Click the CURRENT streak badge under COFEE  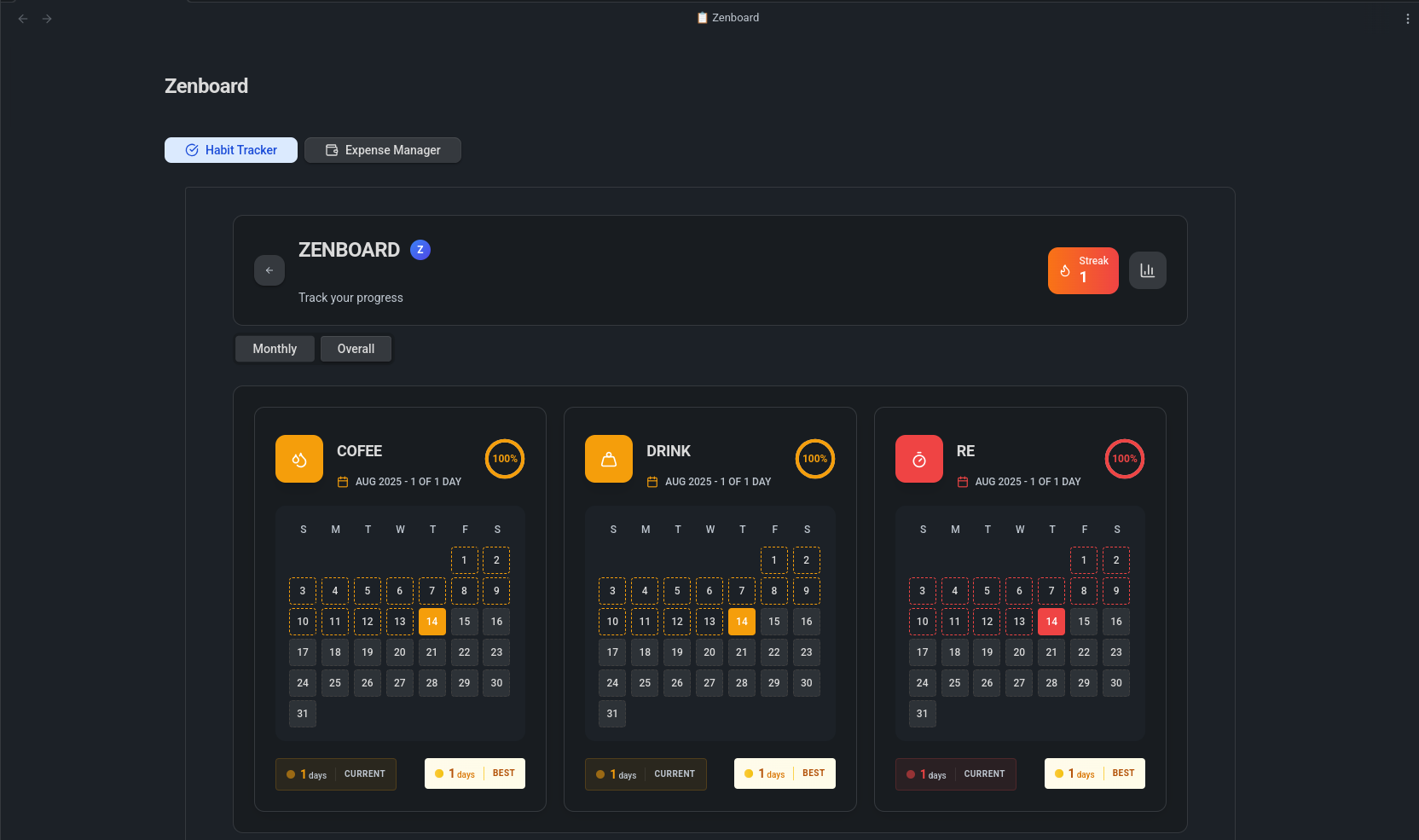(335, 773)
